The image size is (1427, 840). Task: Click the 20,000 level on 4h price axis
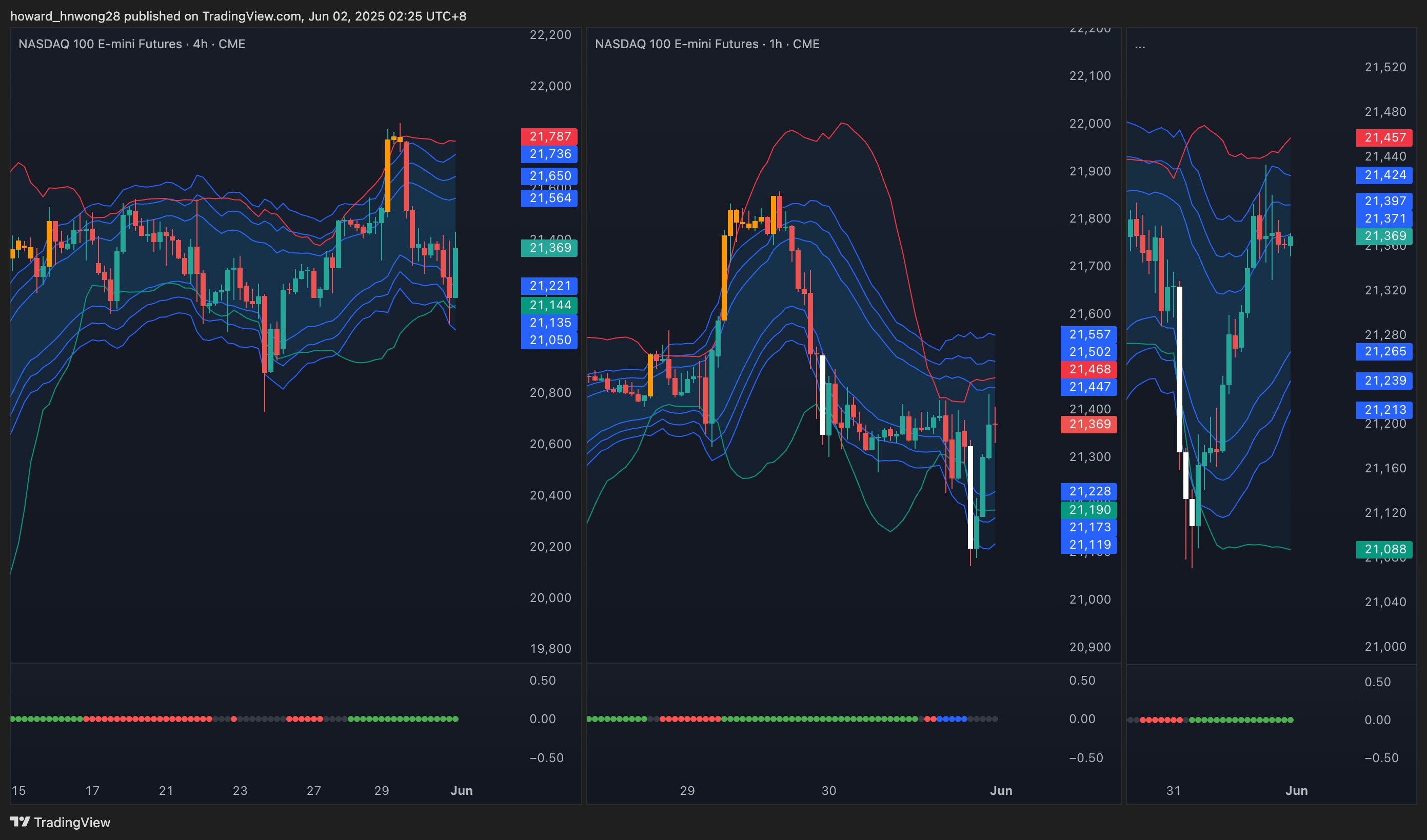click(x=550, y=598)
